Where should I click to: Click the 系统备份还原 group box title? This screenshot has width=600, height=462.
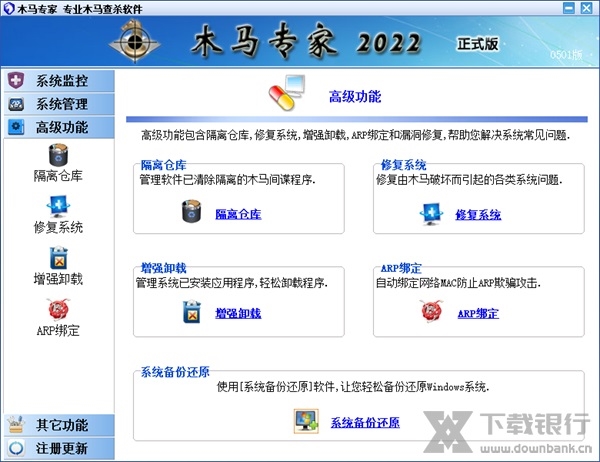(175, 372)
